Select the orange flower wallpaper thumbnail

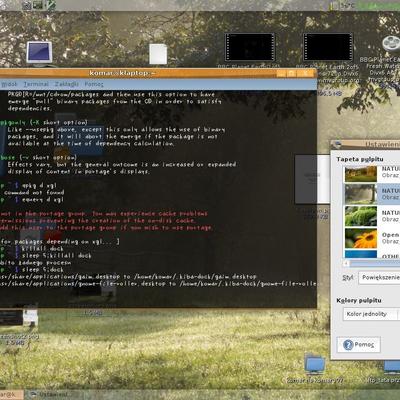click(x=361, y=238)
